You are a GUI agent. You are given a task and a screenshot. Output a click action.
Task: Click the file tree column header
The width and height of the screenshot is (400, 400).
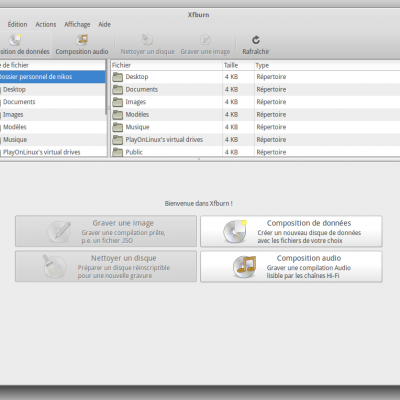(x=53, y=65)
